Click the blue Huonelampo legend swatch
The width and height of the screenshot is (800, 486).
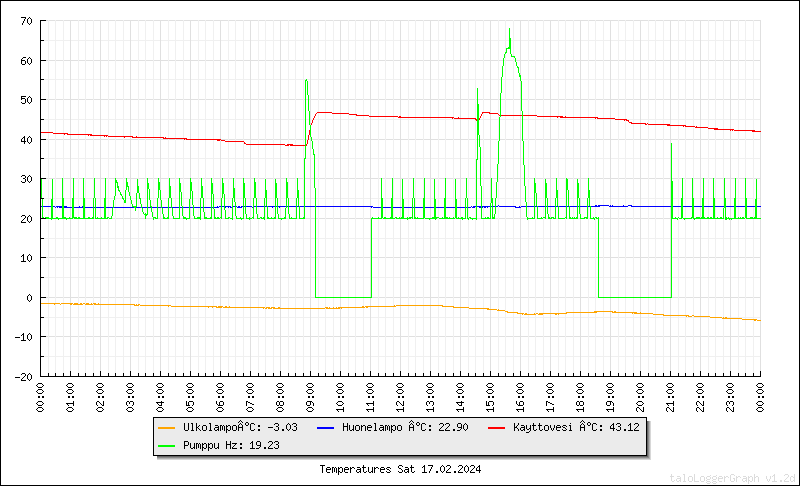[326, 428]
